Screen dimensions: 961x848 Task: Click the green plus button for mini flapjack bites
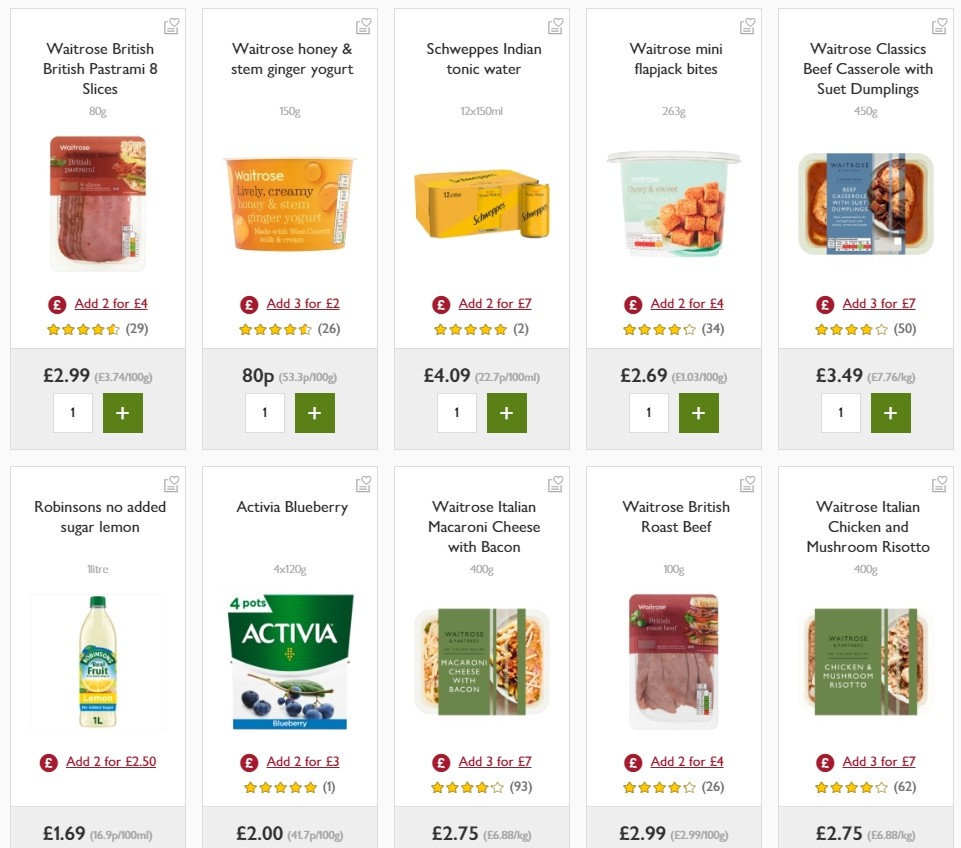pos(699,412)
